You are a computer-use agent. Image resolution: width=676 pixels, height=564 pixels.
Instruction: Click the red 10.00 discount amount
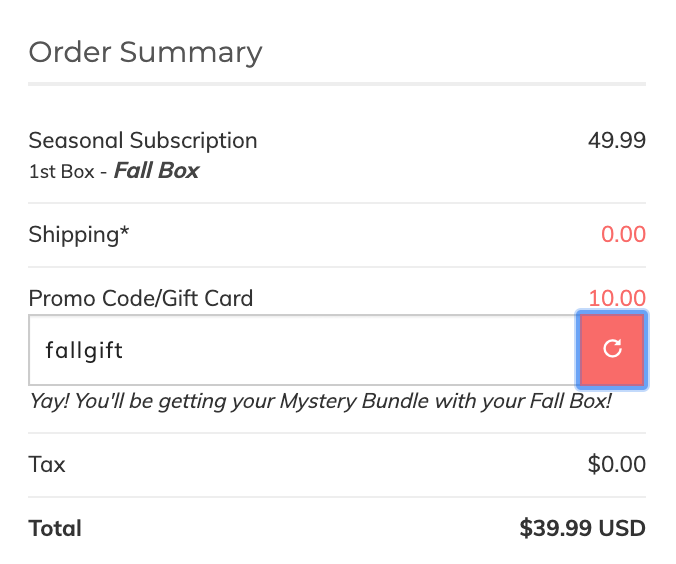[x=617, y=298]
